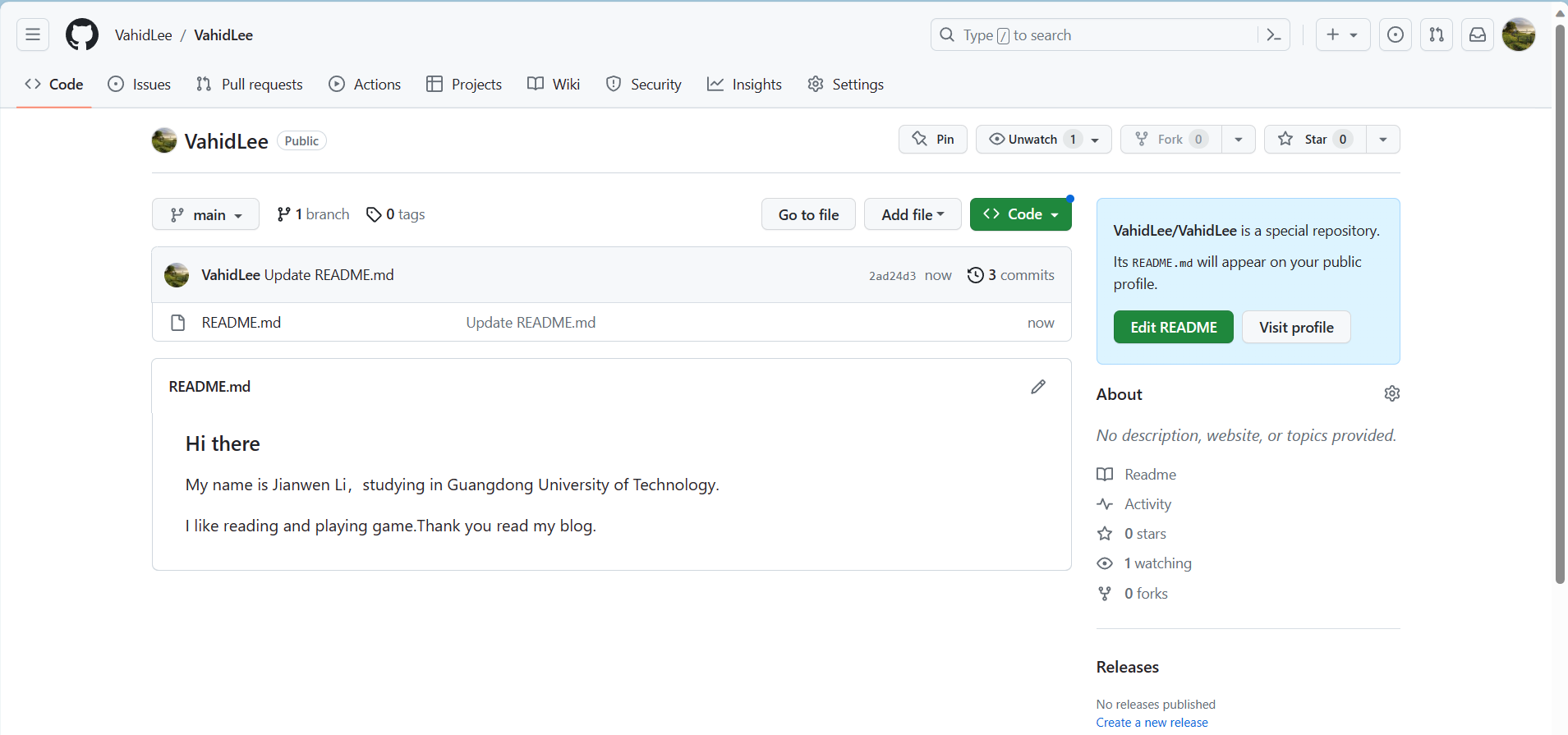Open the Readme link in About
The image size is (1568, 735).
click(x=1137, y=475)
